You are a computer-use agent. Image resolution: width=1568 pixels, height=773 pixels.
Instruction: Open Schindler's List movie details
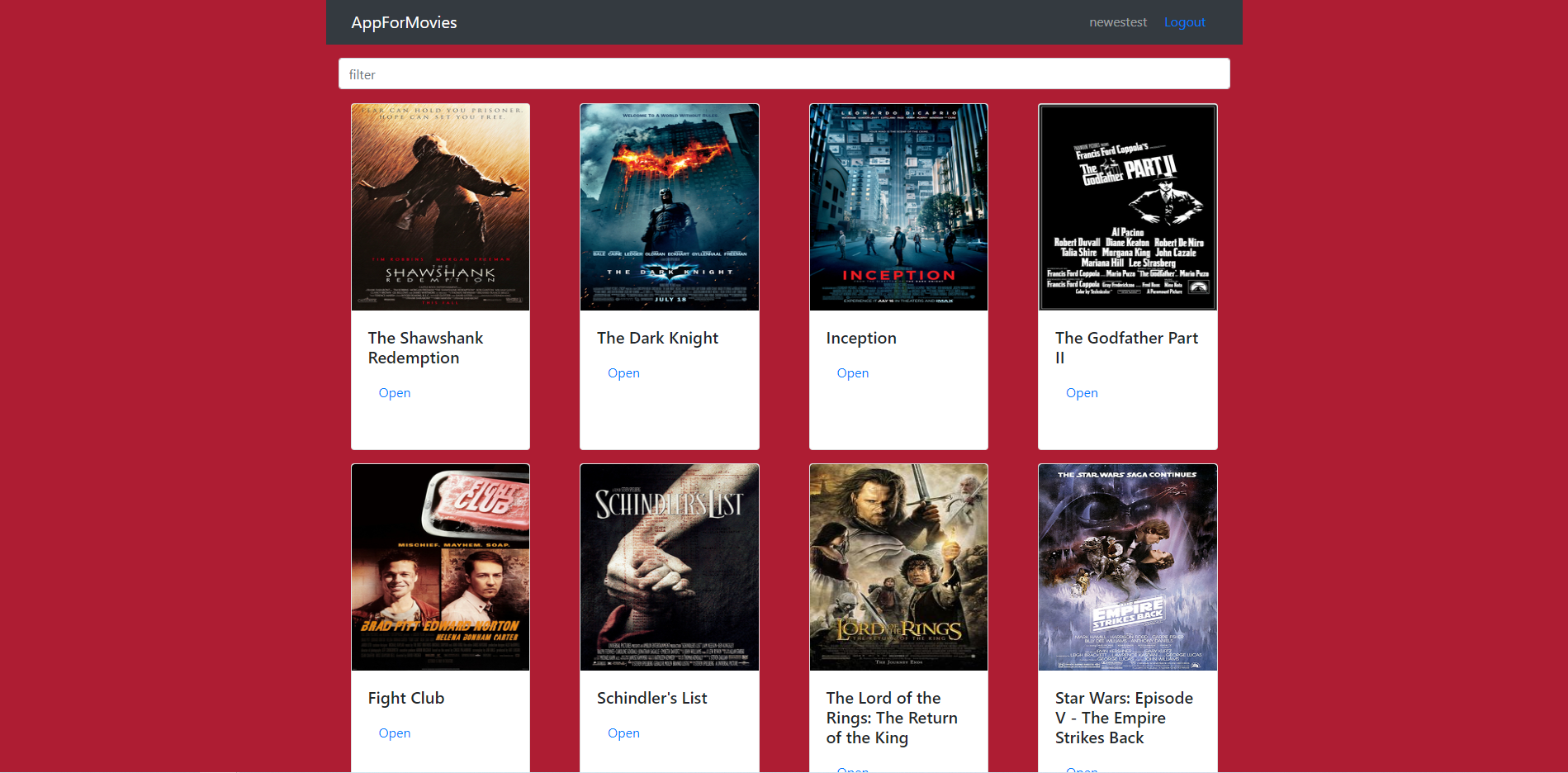tap(623, 733)
